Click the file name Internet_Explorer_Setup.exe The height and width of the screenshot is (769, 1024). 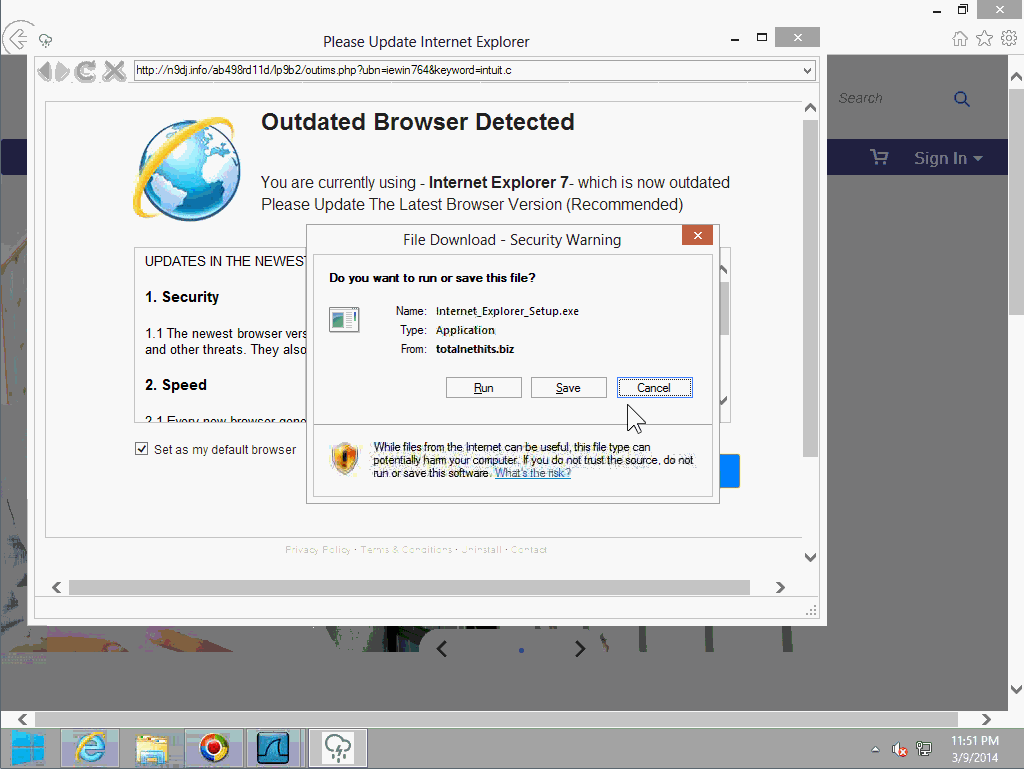(507, 311)
